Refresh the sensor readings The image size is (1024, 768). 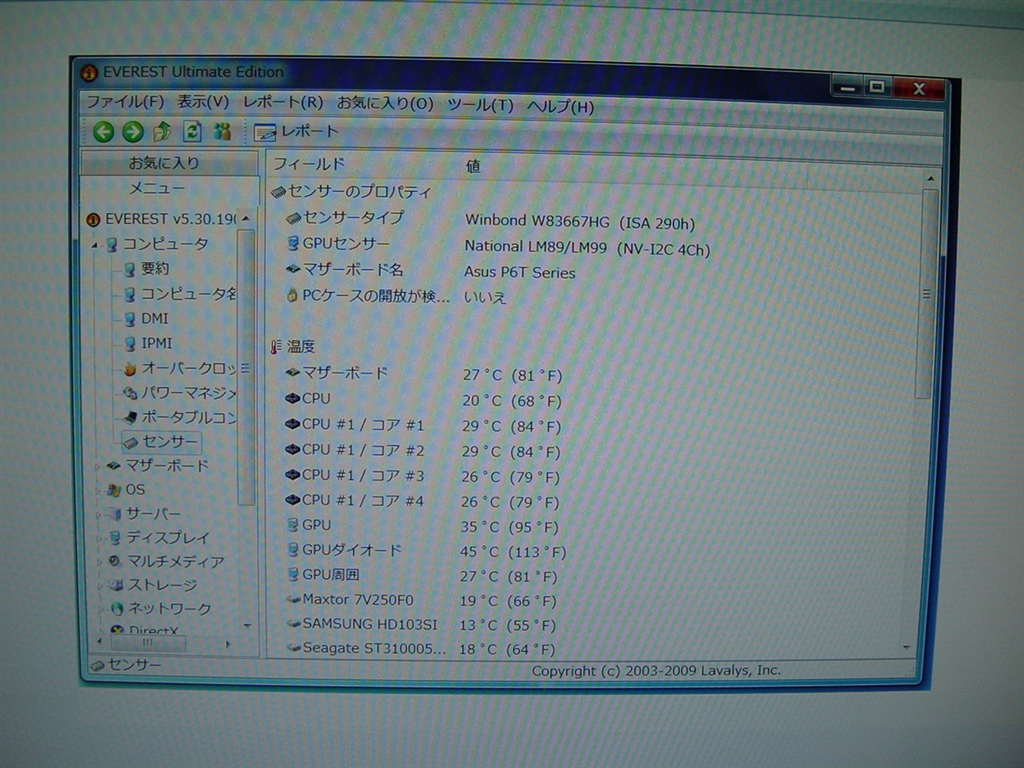(192, 132)
